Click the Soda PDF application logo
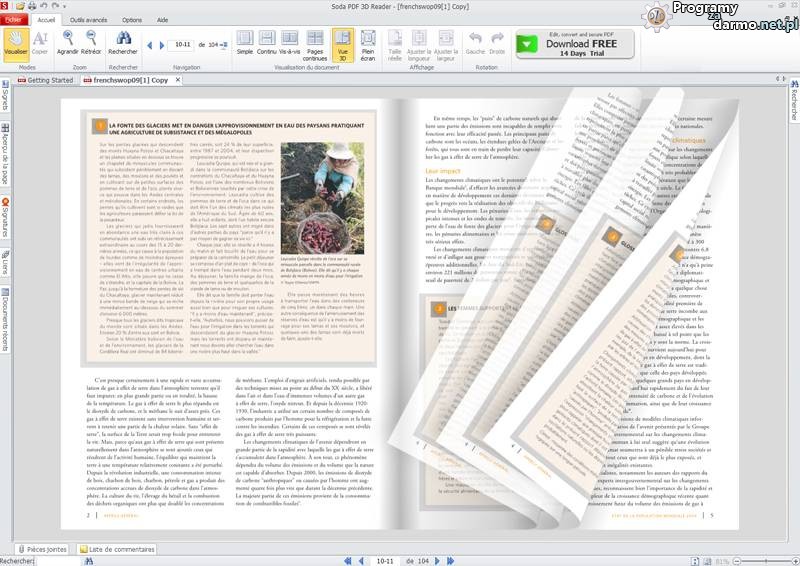This screenshot has width=800, height=566. 5,6
